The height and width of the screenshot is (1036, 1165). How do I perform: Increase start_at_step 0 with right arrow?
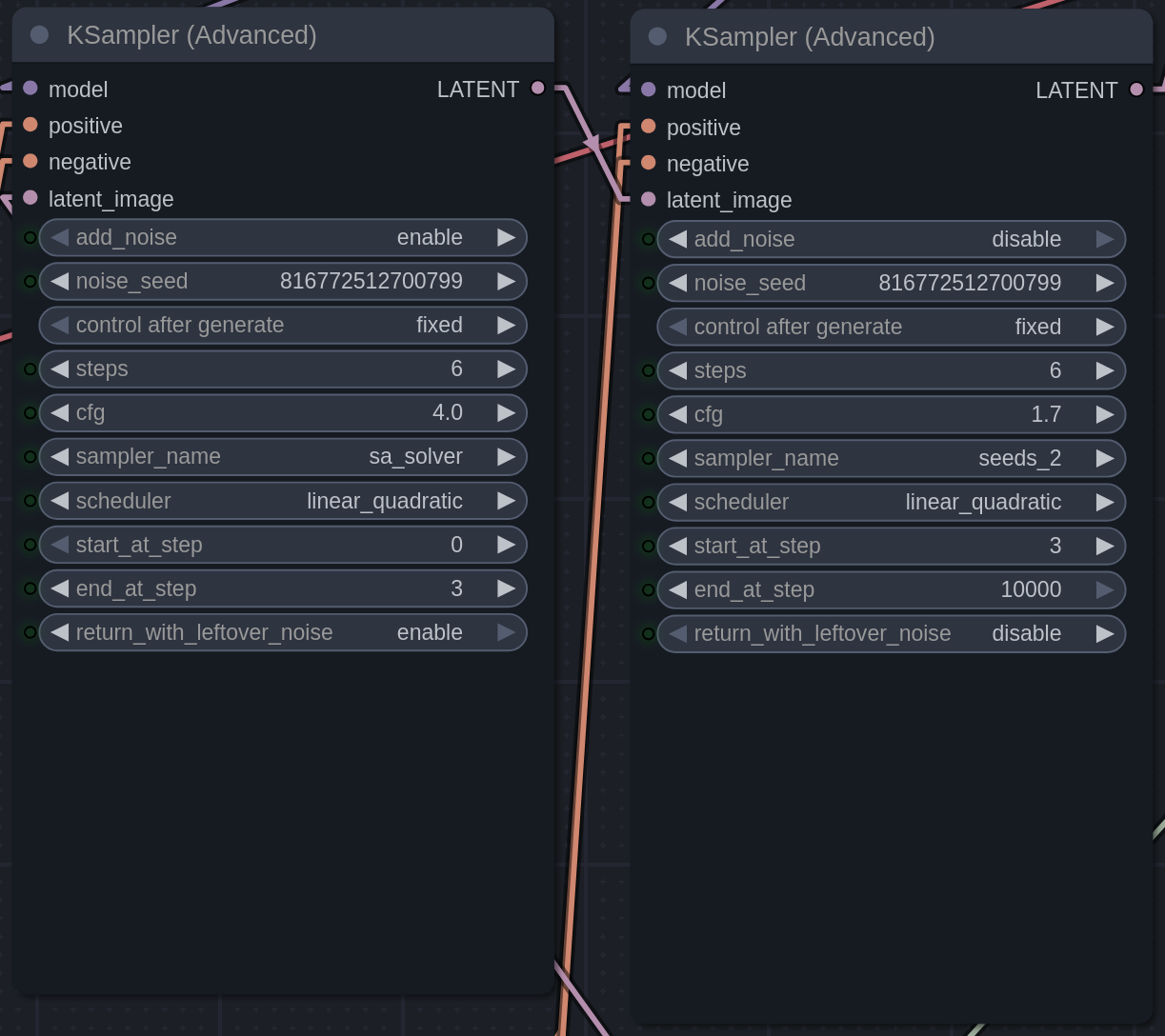(x=507, y=545)
